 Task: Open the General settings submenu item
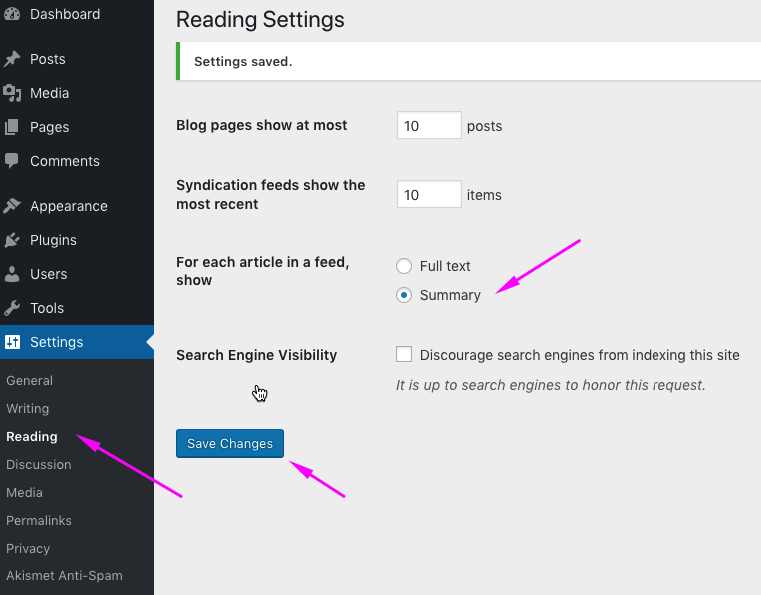[x=29, y=380]
